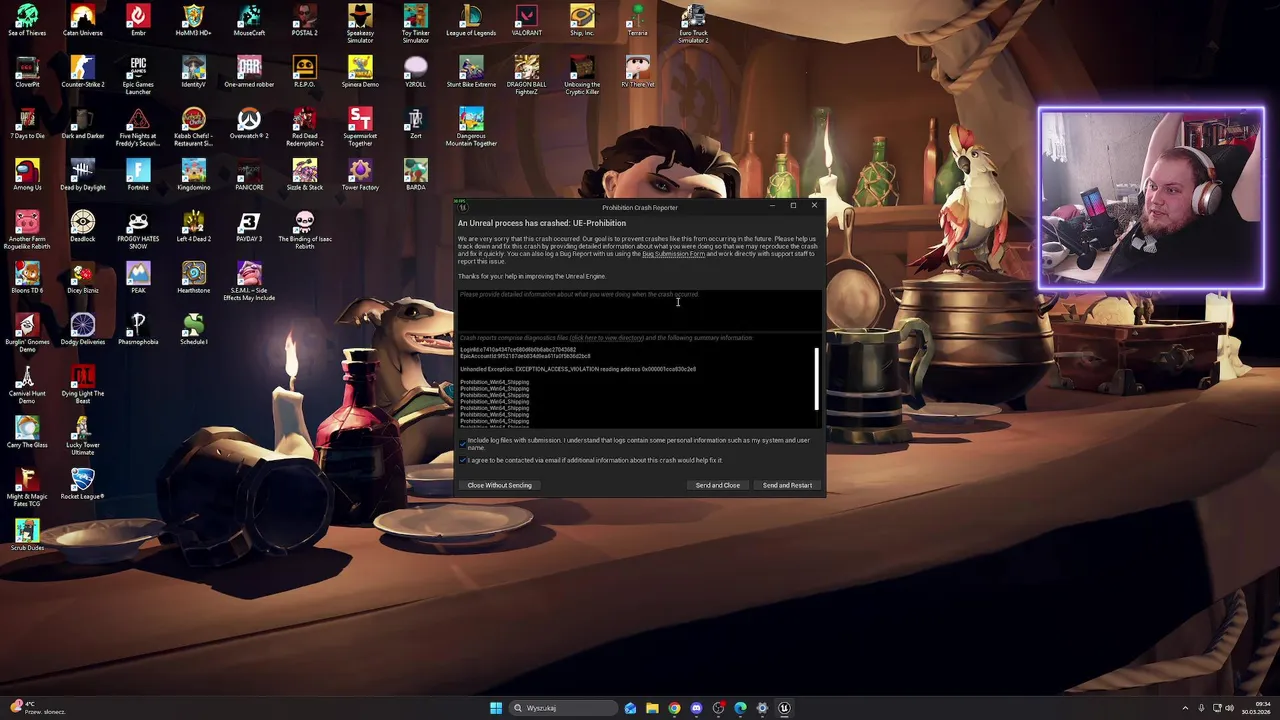The height and width of the screenshot is (720, 1280).
Task: Click crash summary scrollbar
Action: (x=816, y=379)
